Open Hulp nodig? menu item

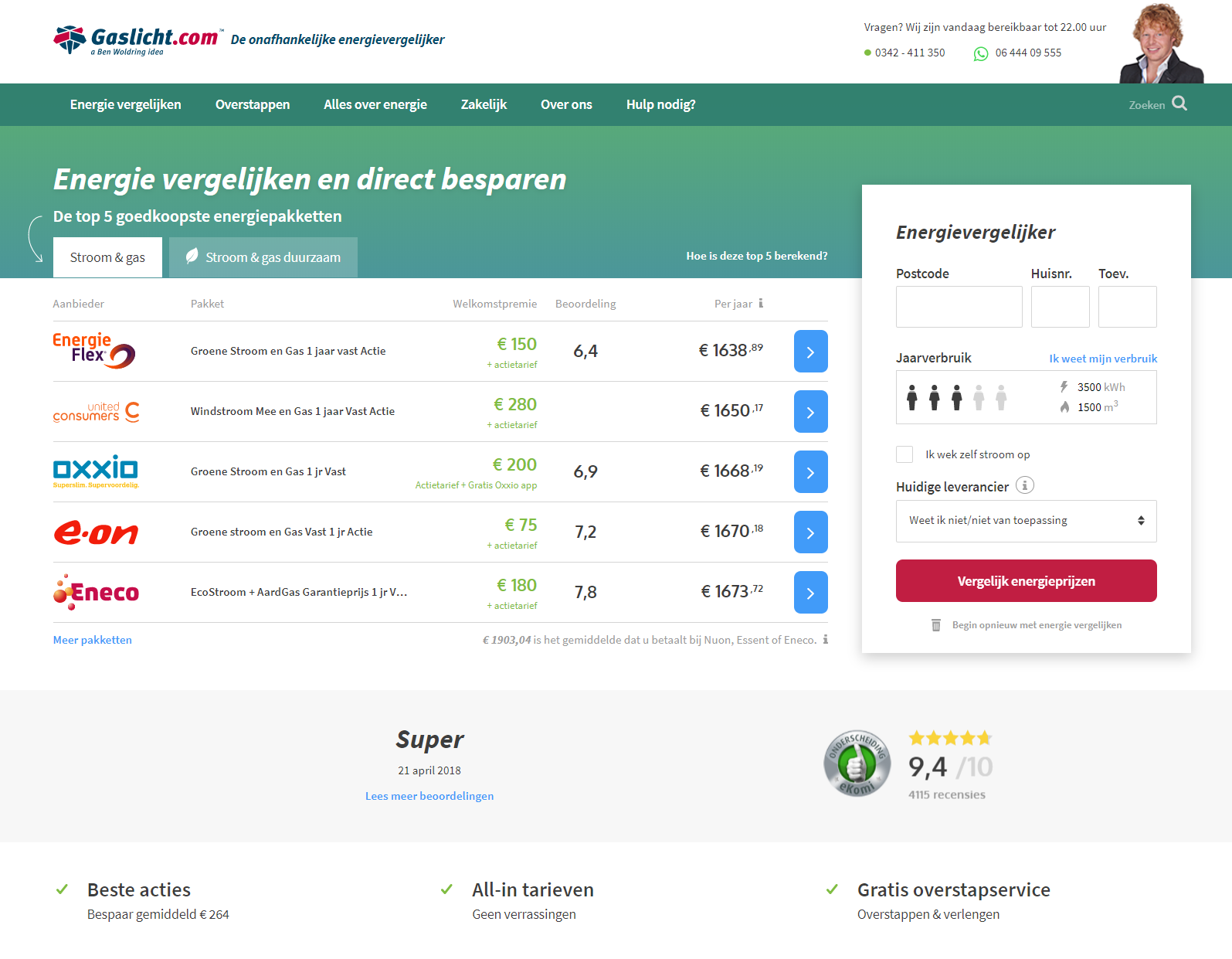tap(661, 104)
